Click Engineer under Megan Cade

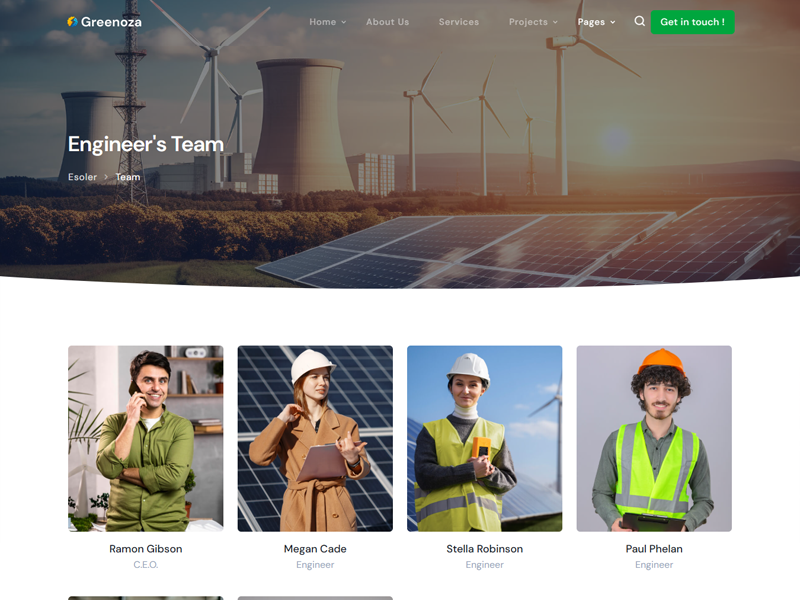(x=315, y=565)
